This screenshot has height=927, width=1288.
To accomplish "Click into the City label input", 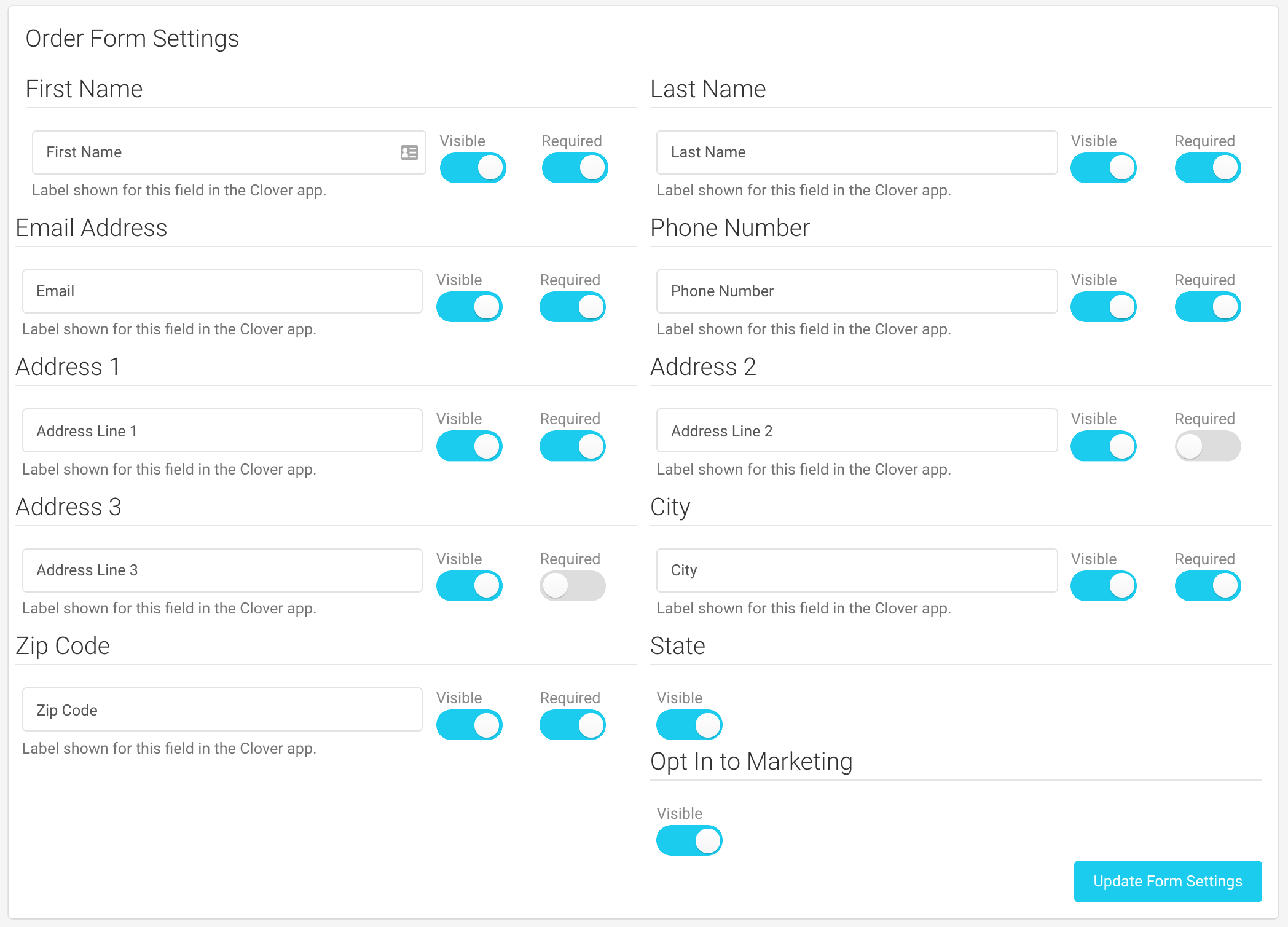I will click(x=857, y=570).
